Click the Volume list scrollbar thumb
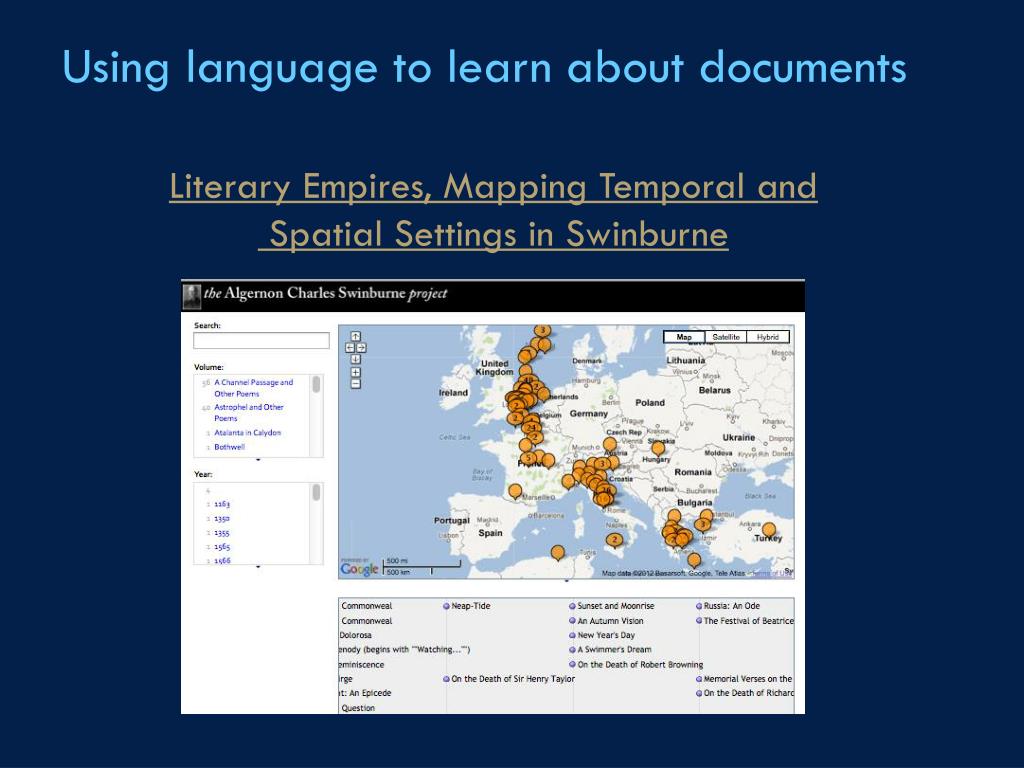 [316, 385]
